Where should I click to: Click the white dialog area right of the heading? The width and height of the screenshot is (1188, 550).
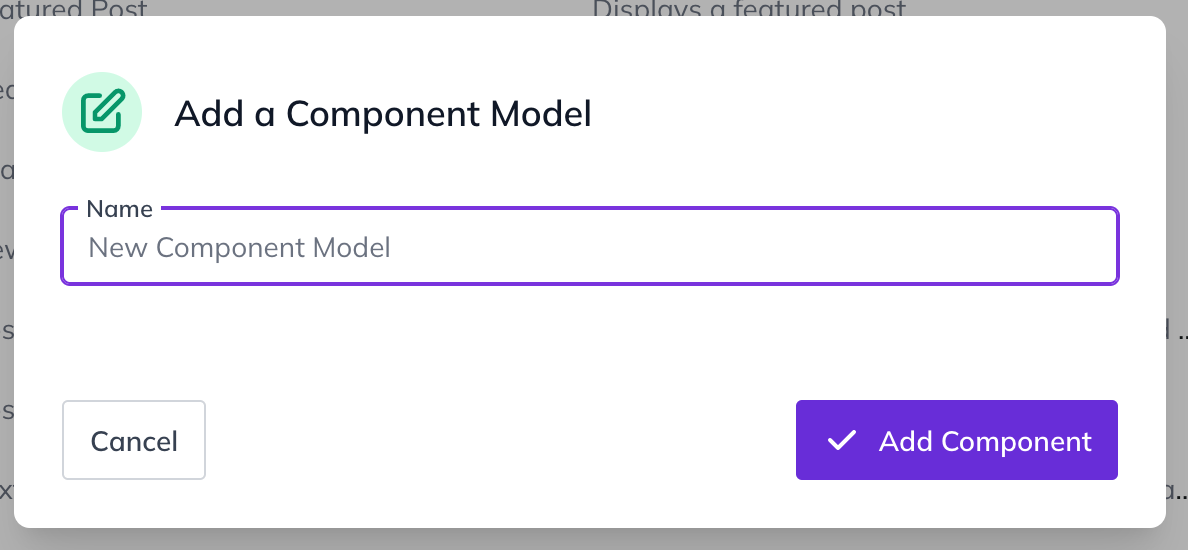(x=871, y=114)
